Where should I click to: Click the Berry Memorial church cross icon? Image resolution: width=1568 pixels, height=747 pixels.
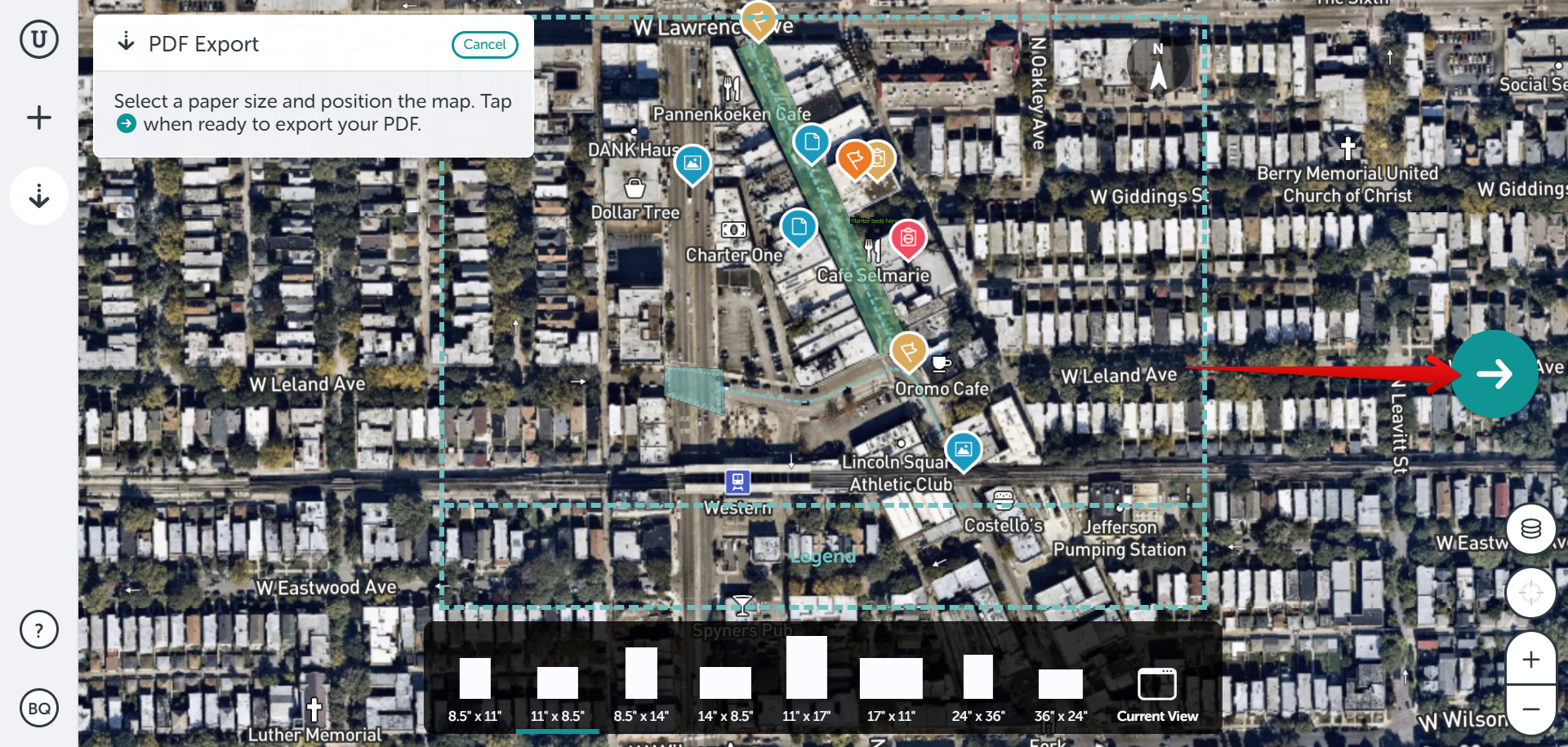pyautogui.click(x=1347, y=149)
